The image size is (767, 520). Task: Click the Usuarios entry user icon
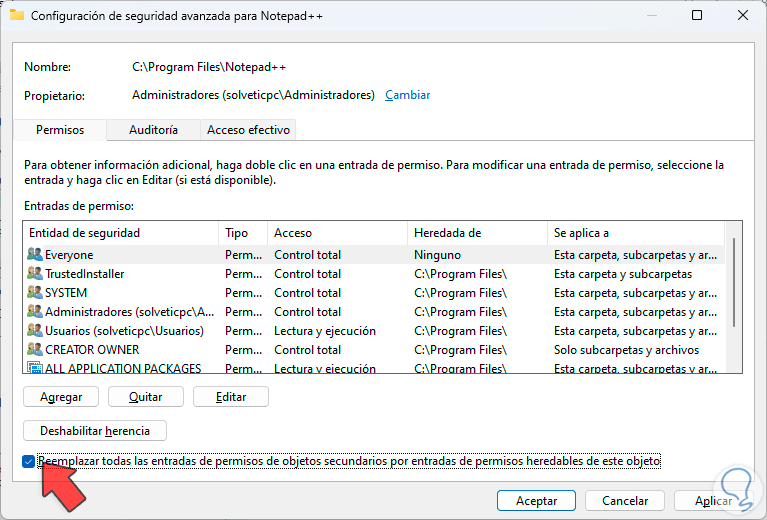point(35,331)
